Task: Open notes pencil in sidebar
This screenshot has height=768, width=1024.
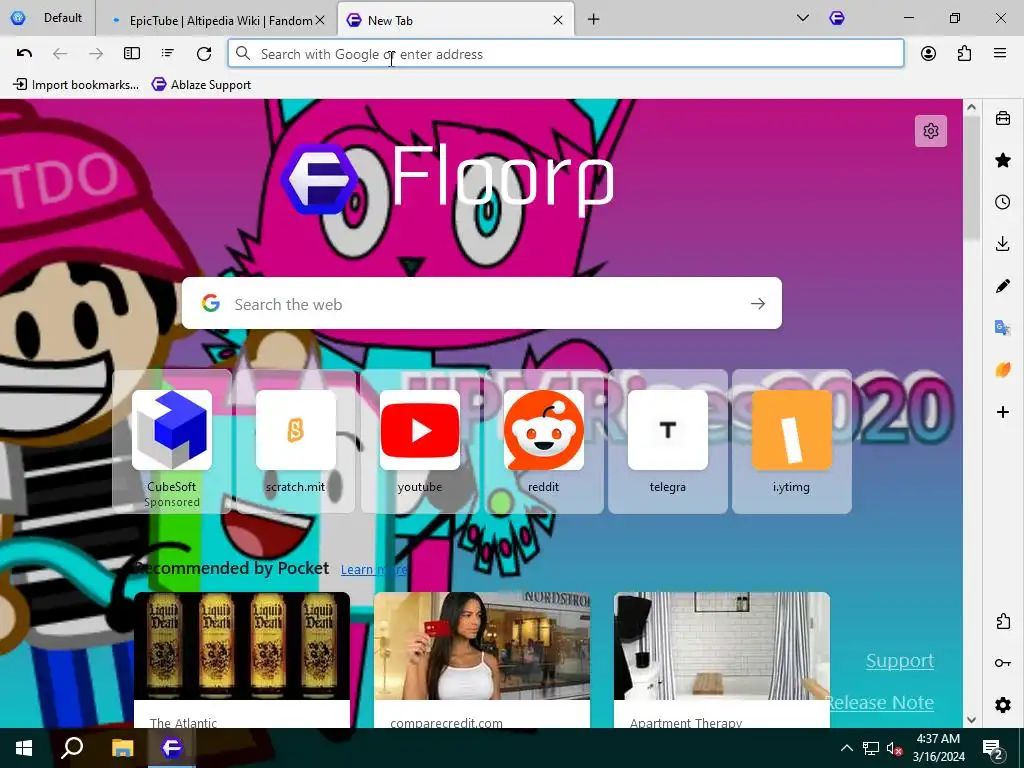Action: click(x=1002, y=285)
